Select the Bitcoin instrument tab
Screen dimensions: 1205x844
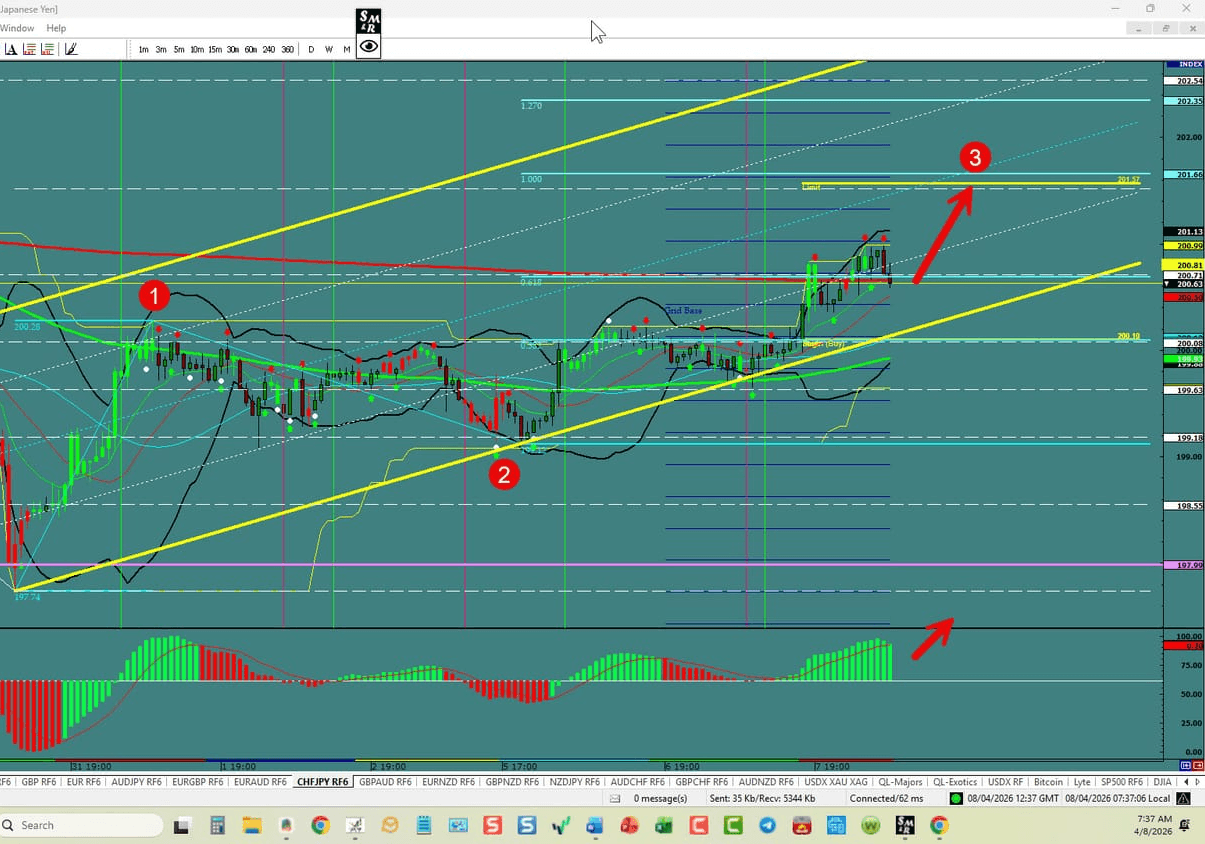pyautogui.click(x=1048, y=782)
